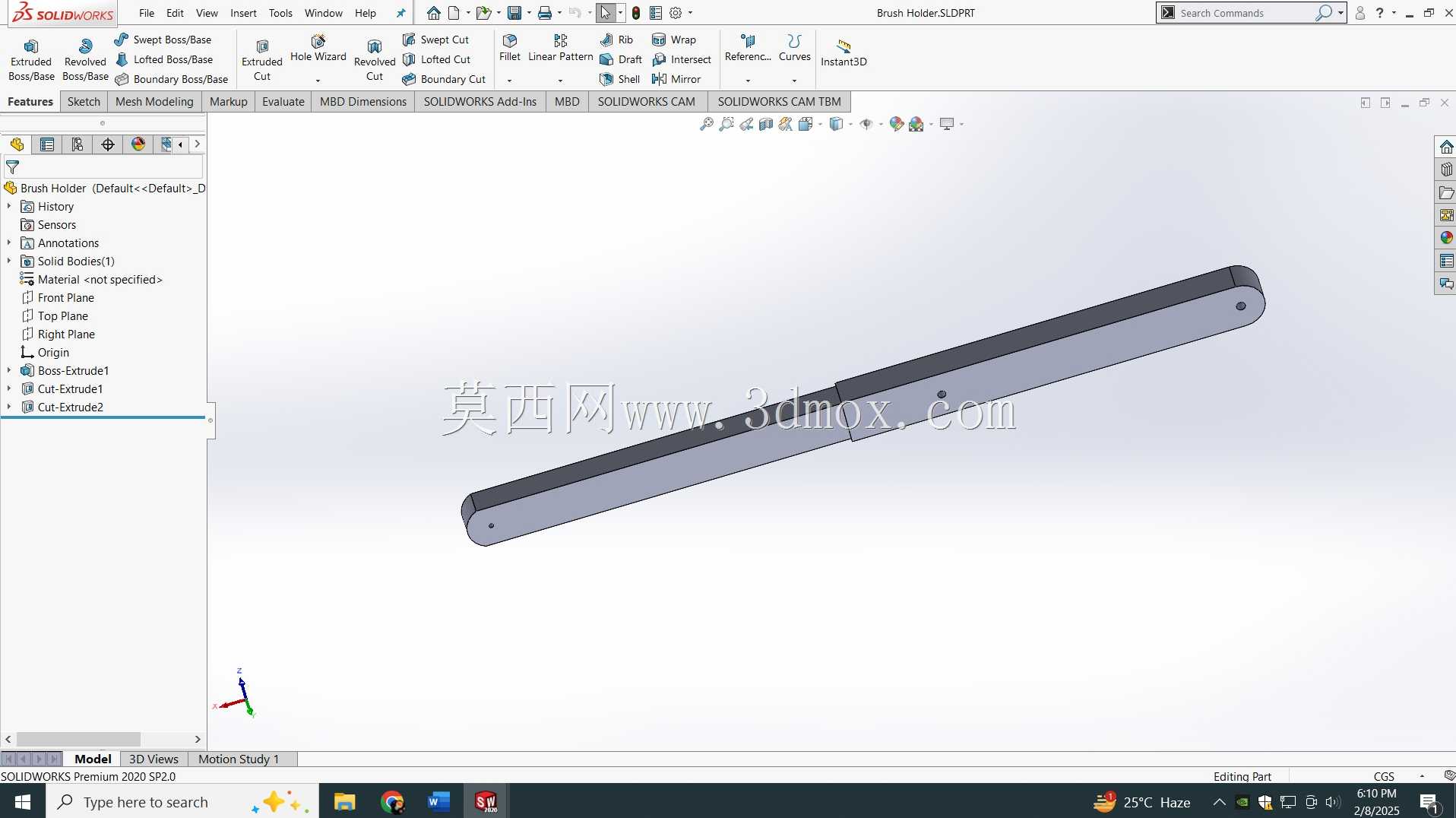Viewport: 1456px width, 818px height.
Task: Switch to the SOLIDWORKS CAM tab
Action: click(646, 101)
